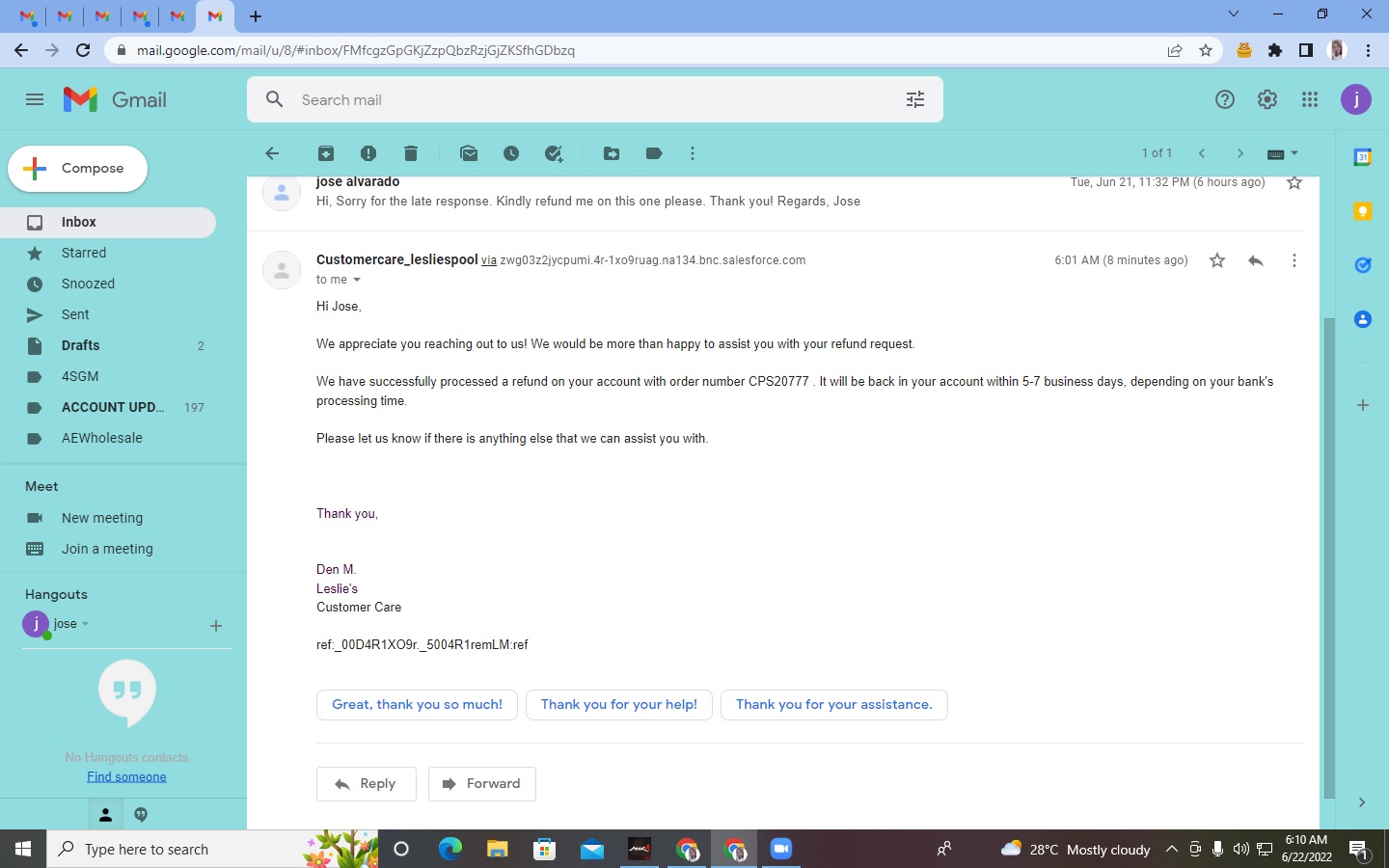Open the 4SGM label
1389x868 pixels.
click(x=108, y=376)
